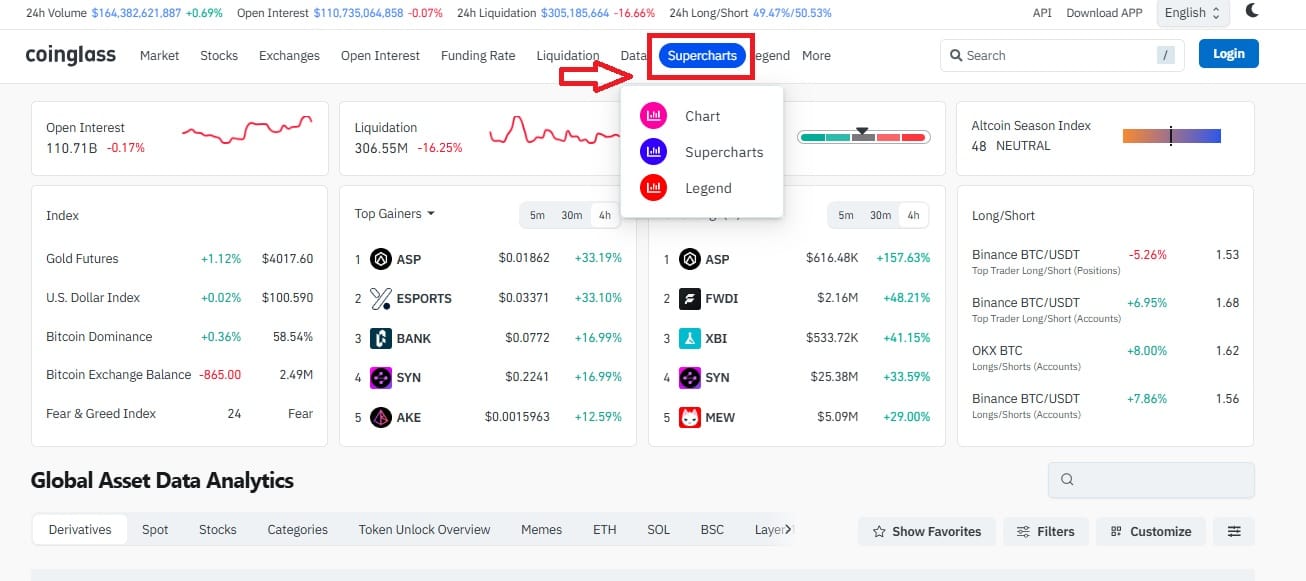Switch to the Derivatives tab
The image size is (1306, 581).
tap(80, 529)
